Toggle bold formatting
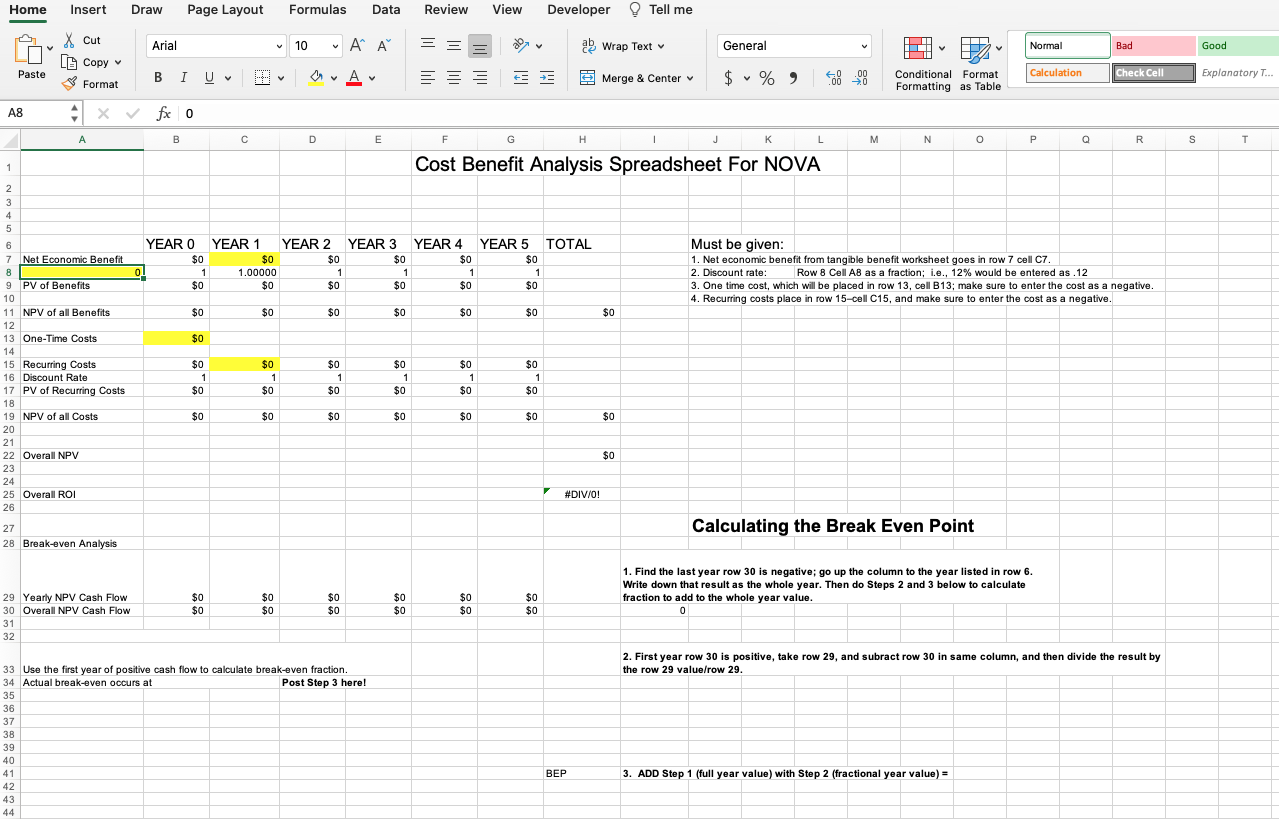The width and height of the screenshot is (1279, 819). click(158, 78)
